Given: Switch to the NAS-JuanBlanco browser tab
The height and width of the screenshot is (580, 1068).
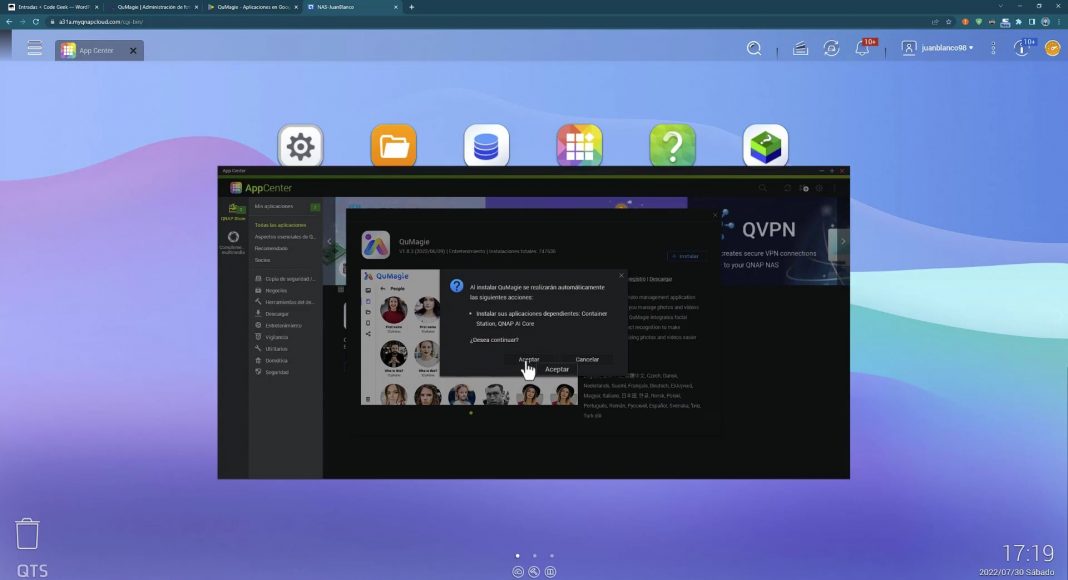Looking at the screenshot, I should (x=350, y=7).
